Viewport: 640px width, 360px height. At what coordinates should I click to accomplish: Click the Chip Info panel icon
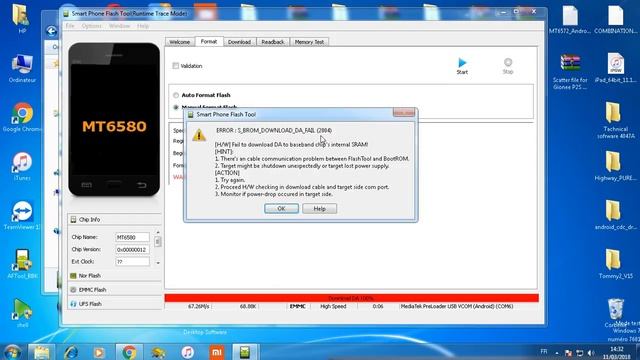[x=73, y=220]
